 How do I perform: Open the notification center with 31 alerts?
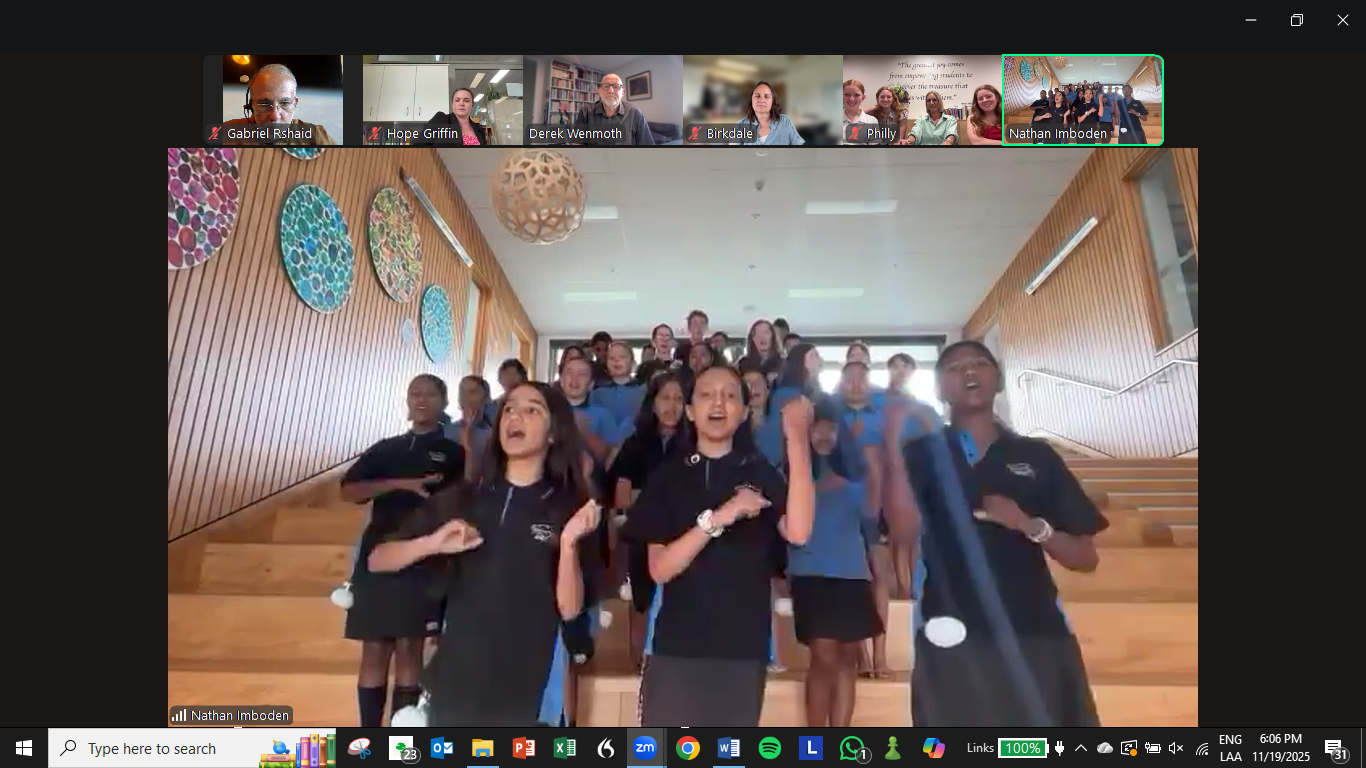pyautogui.click(x=1336, y=749)
